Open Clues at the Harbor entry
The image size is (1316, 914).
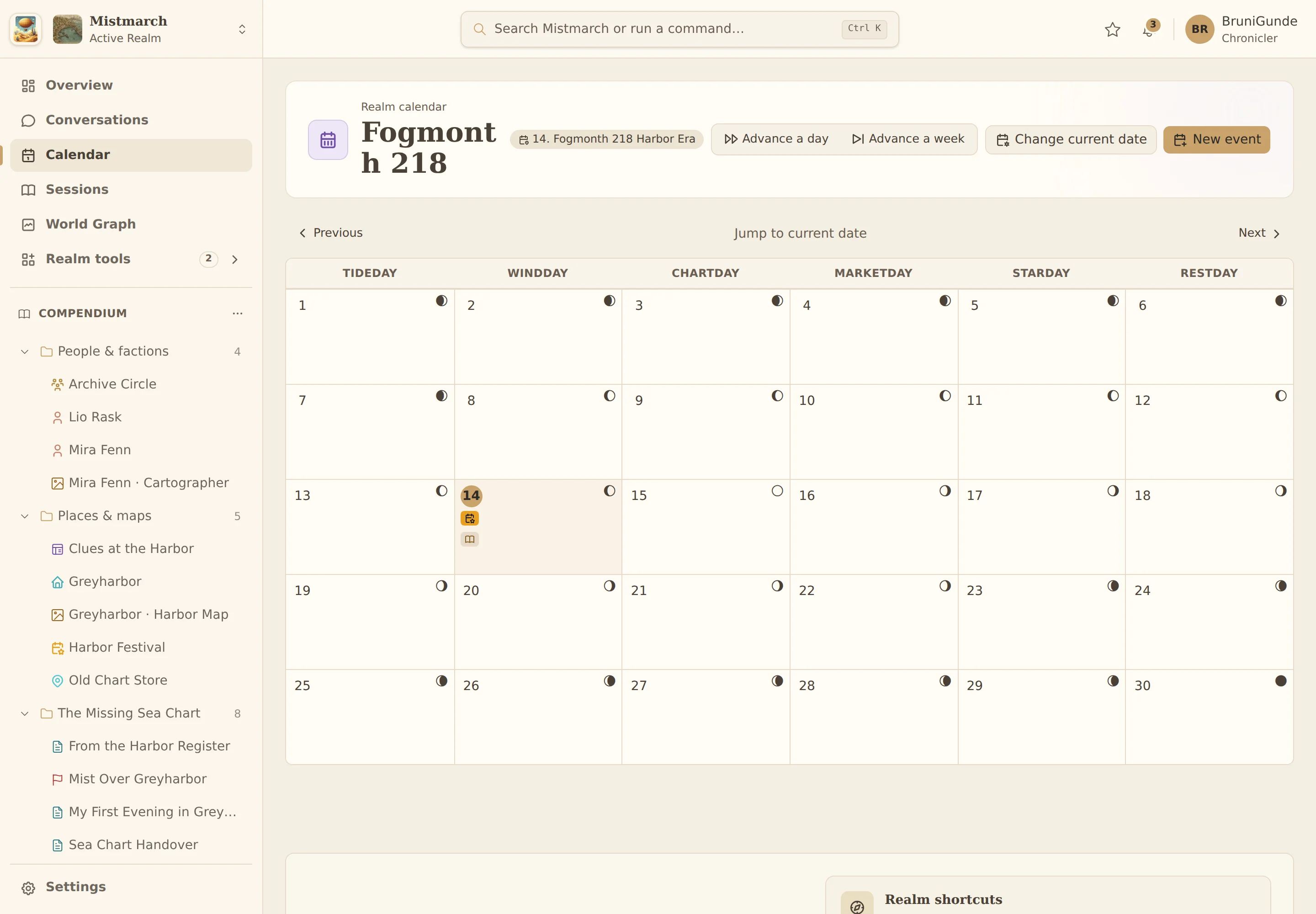(x=131, y=549)
